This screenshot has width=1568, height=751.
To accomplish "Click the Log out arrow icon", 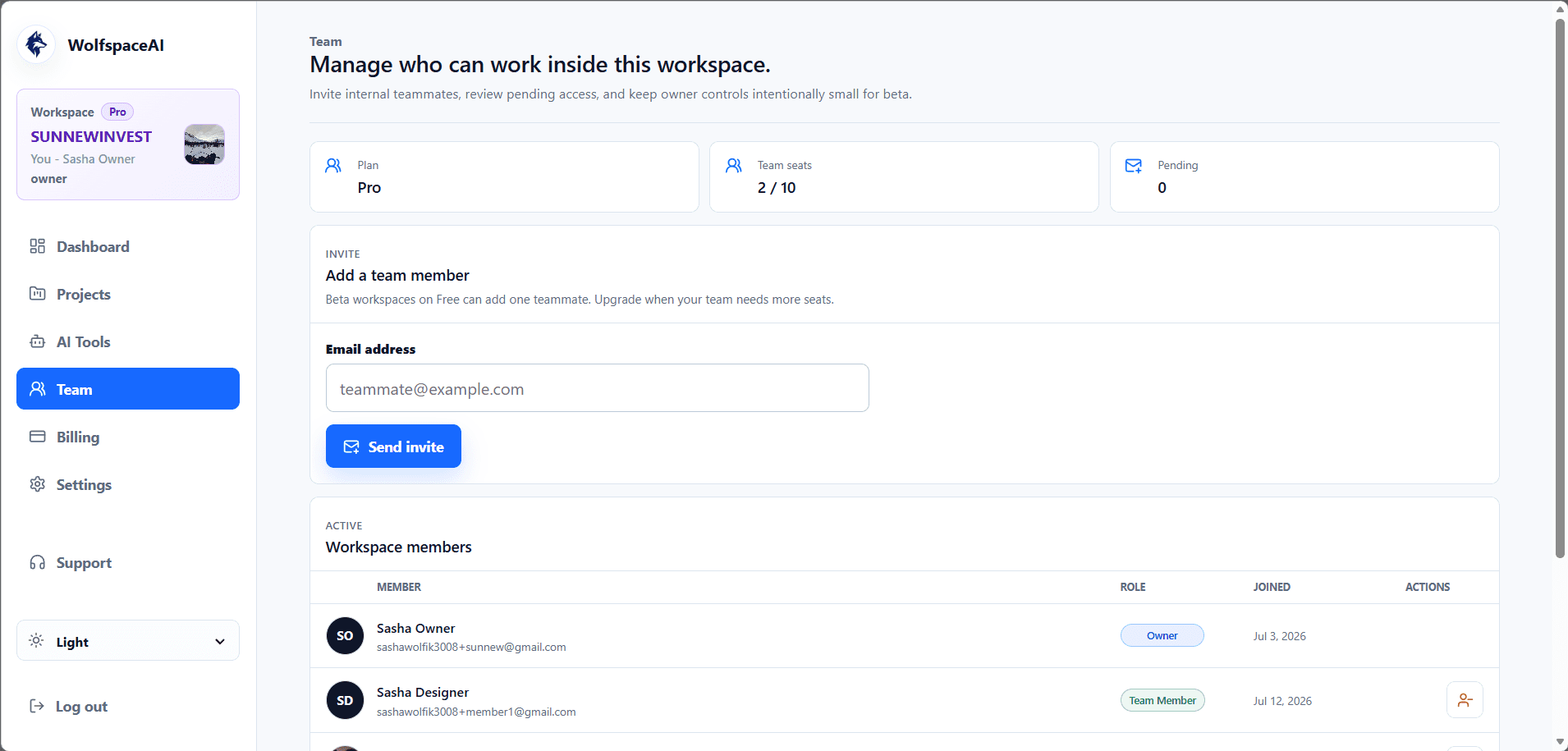I will click(x=37, y=706).
